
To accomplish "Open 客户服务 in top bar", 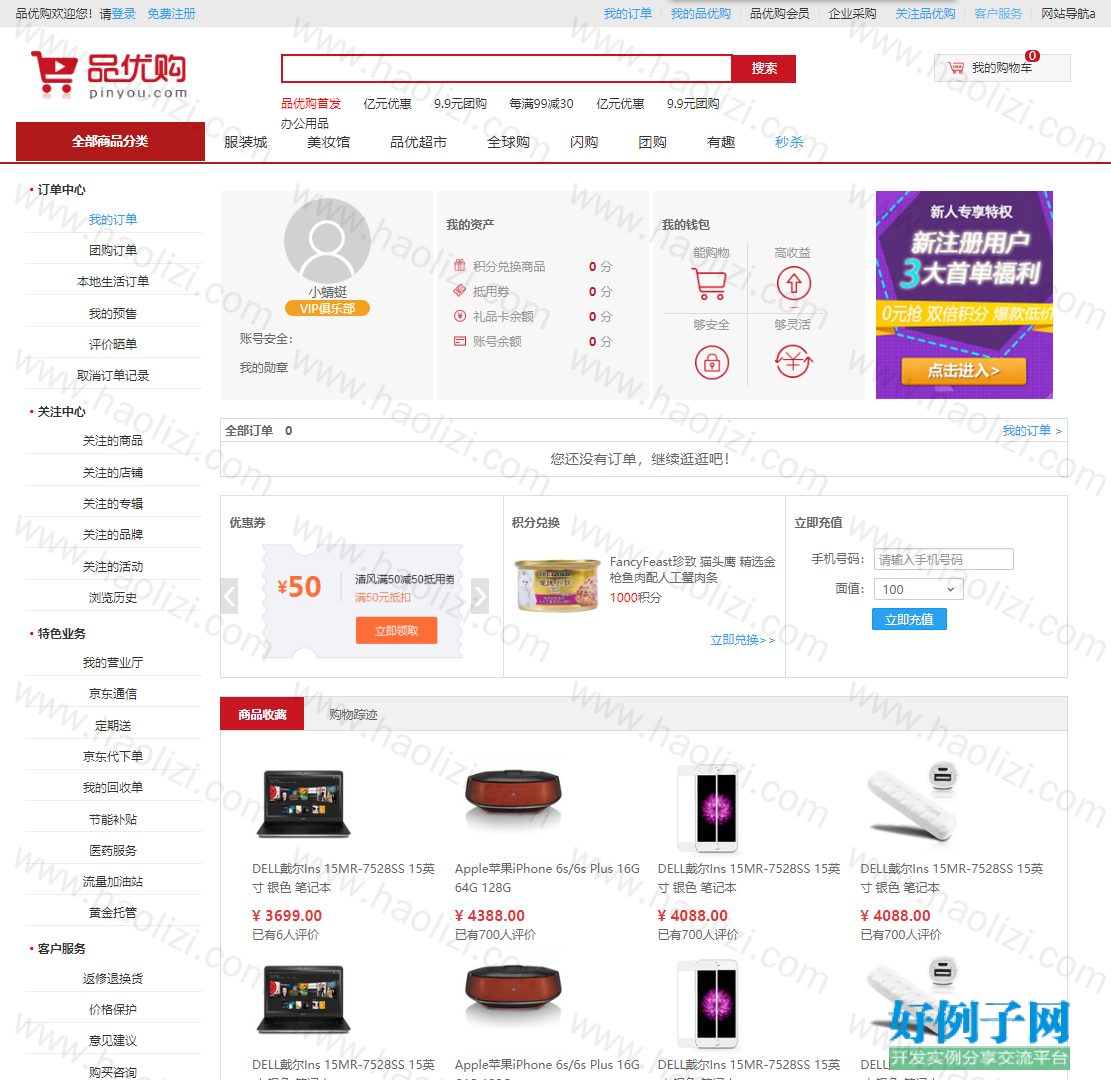I will (998, 13).
